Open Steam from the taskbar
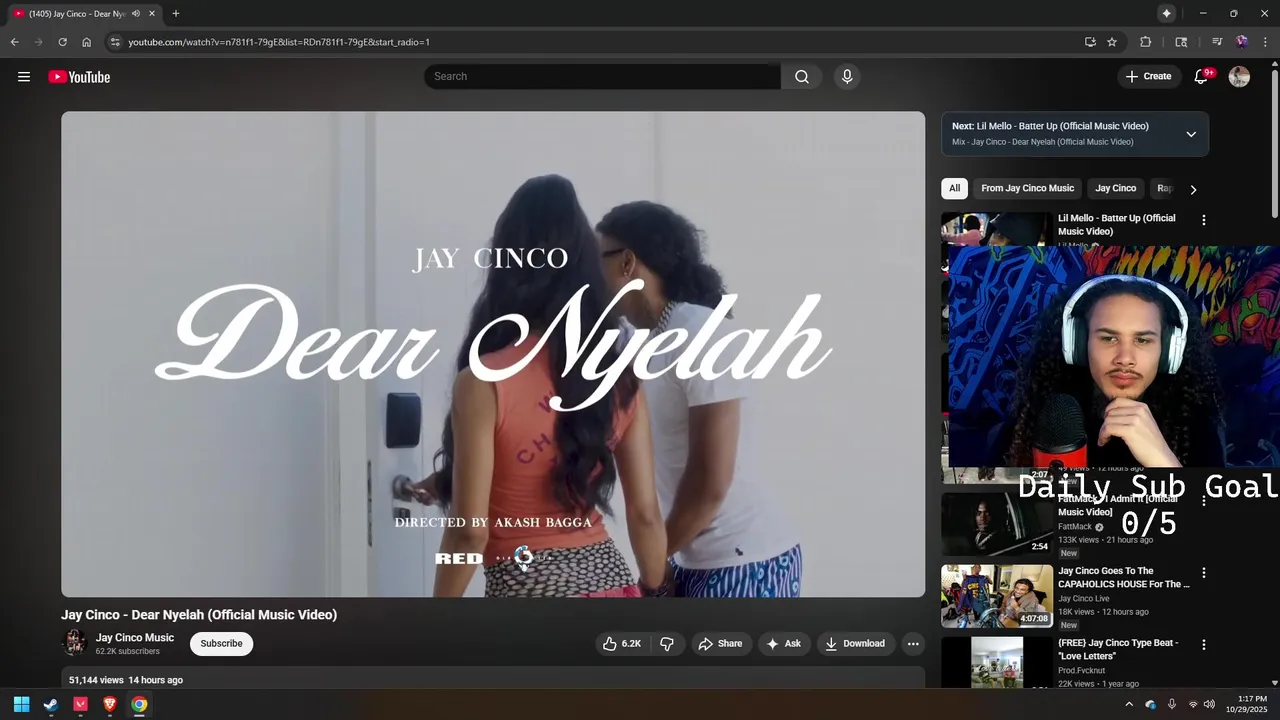 point(51,704)
